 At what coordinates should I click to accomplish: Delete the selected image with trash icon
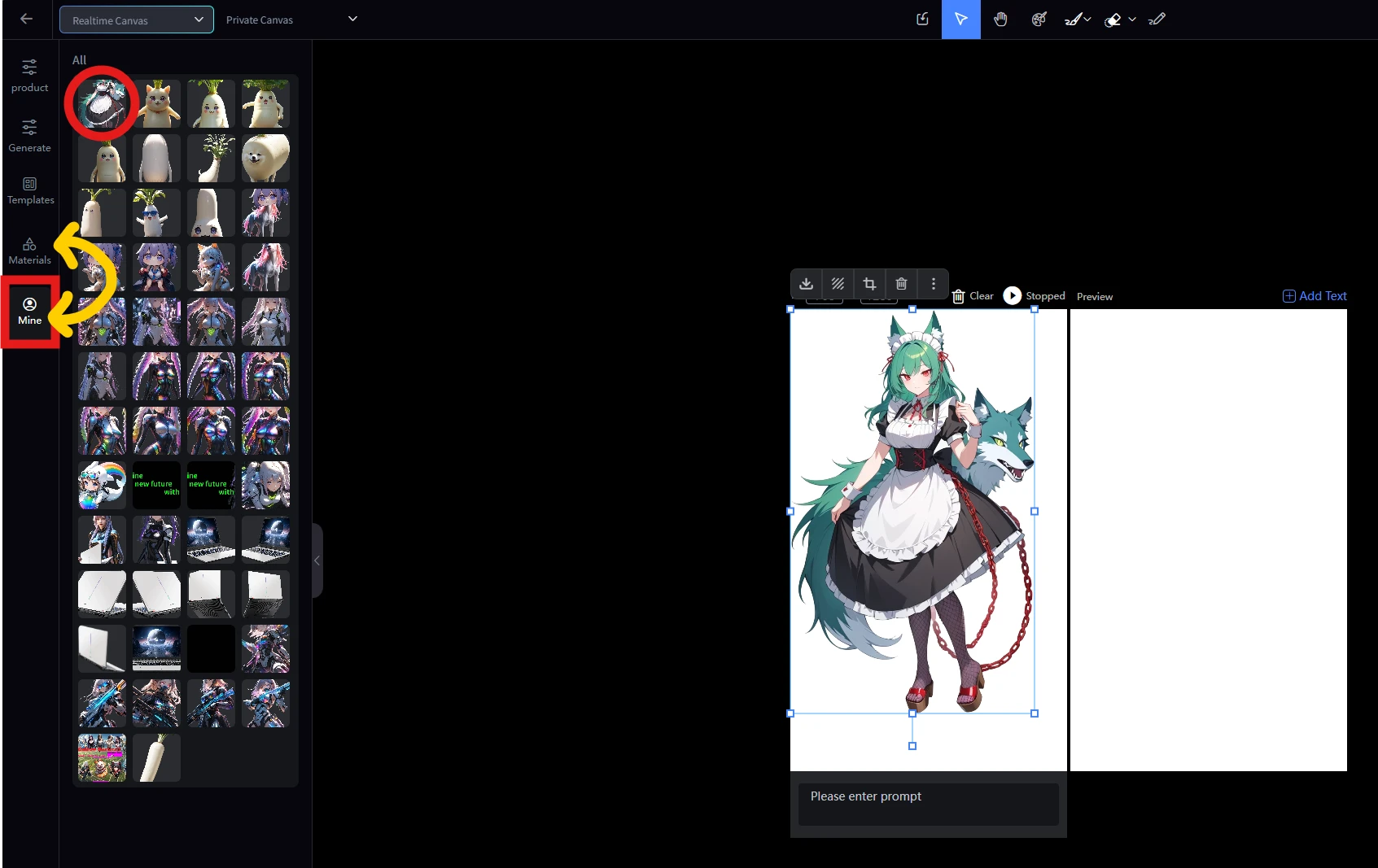click(x=901, y=284)
